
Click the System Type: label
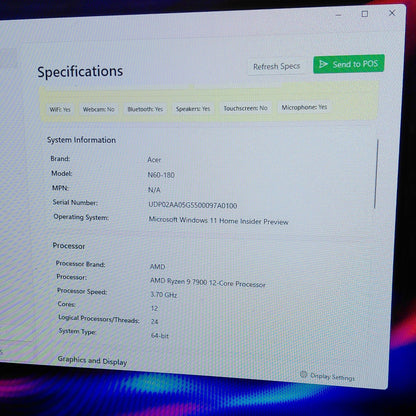coord(77,331)
